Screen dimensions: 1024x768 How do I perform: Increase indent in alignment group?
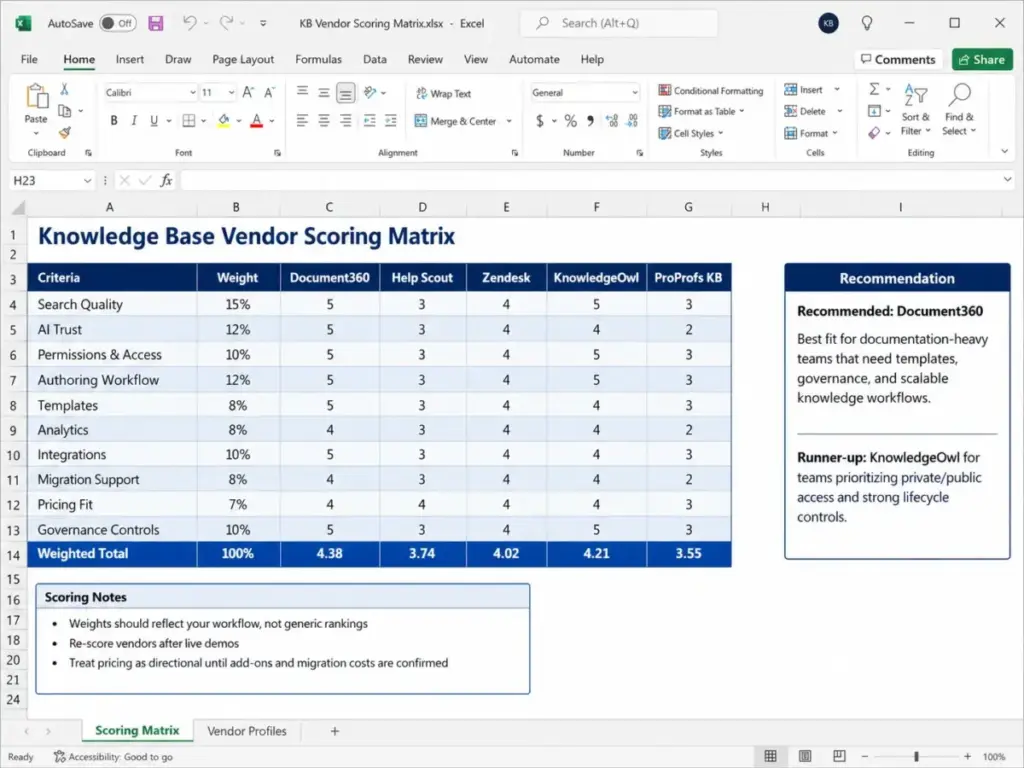coord(391,121)
